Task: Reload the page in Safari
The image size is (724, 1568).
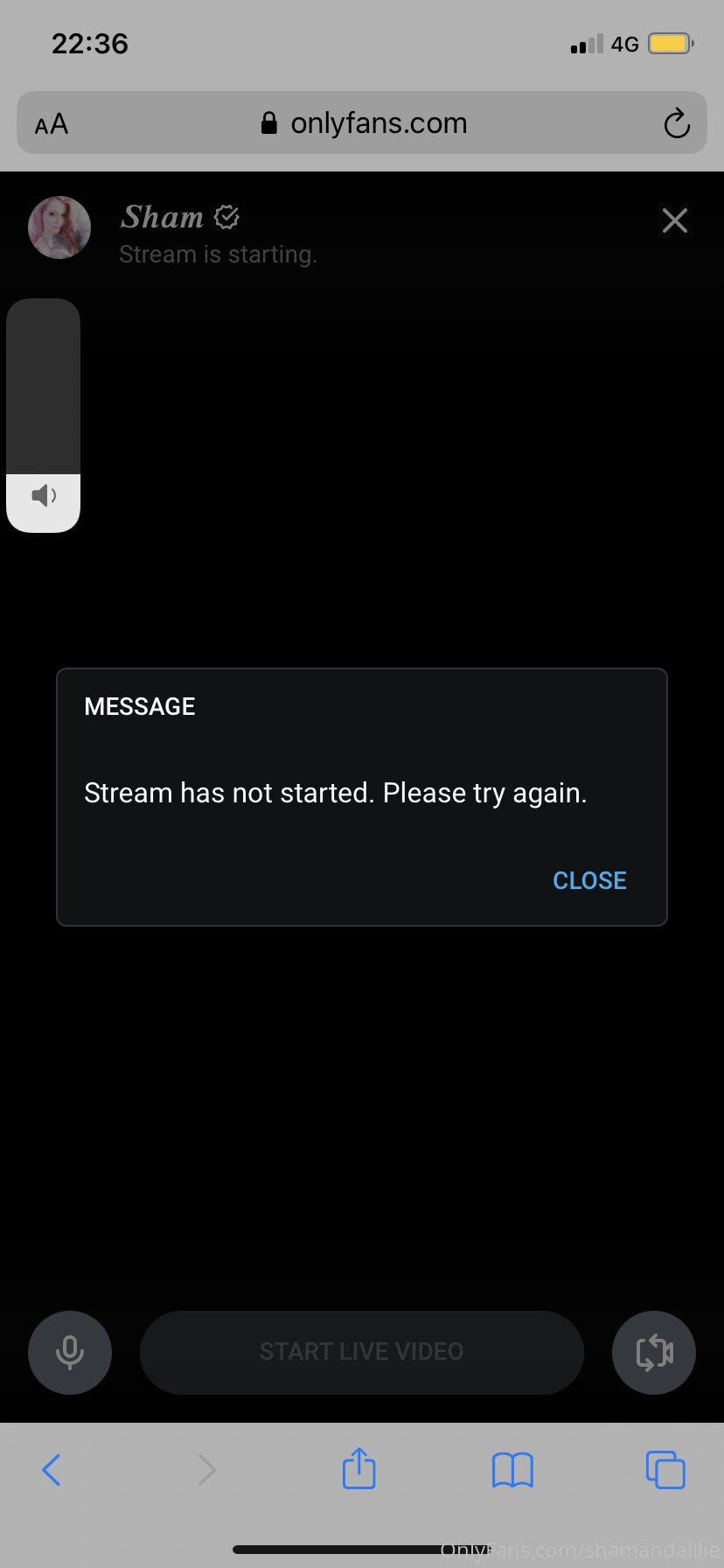Action: click(x=676, y=123)
